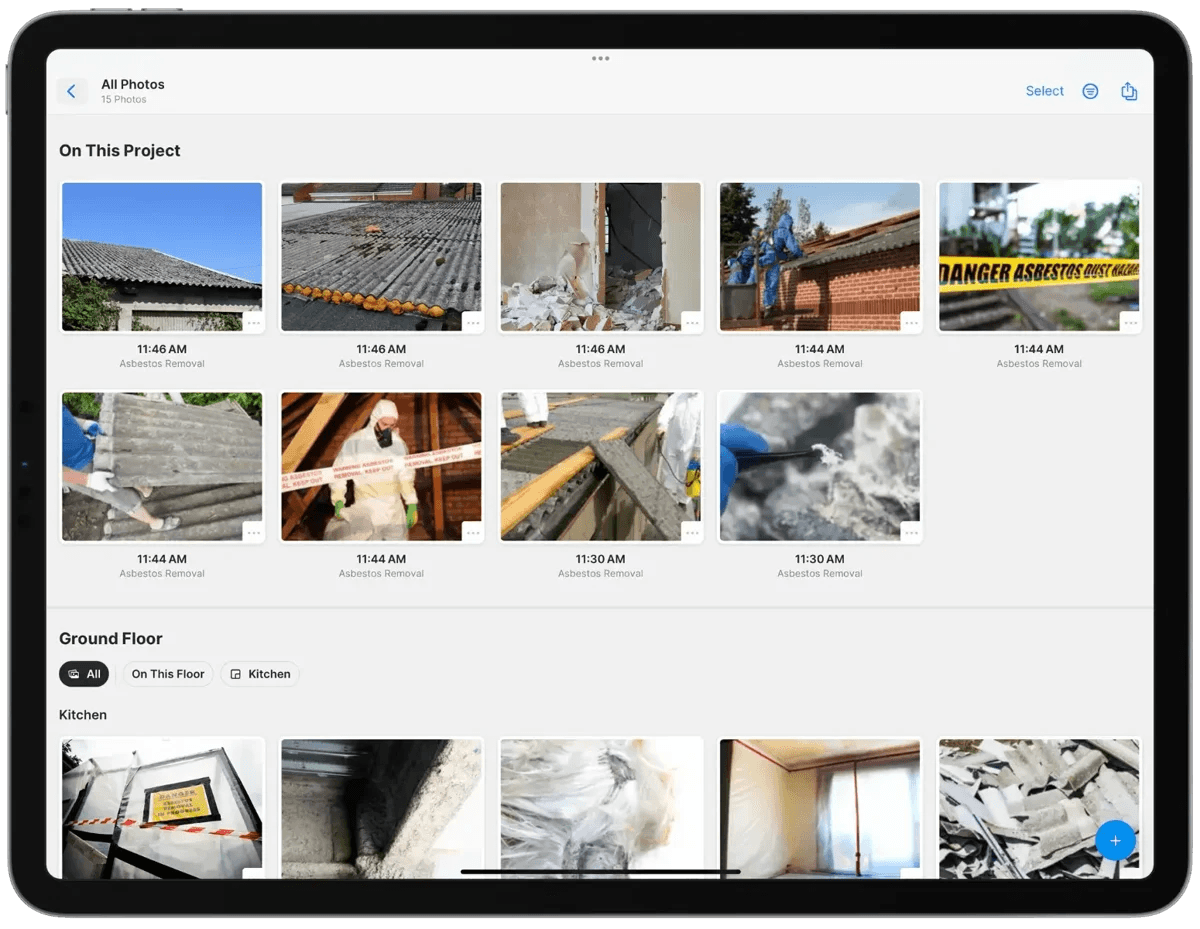The height and width of the screenshot is (929, 1200).
Task: Open the Kitchen photo of sealed room window
Action: pyautogui.click(x=820, y=808)
